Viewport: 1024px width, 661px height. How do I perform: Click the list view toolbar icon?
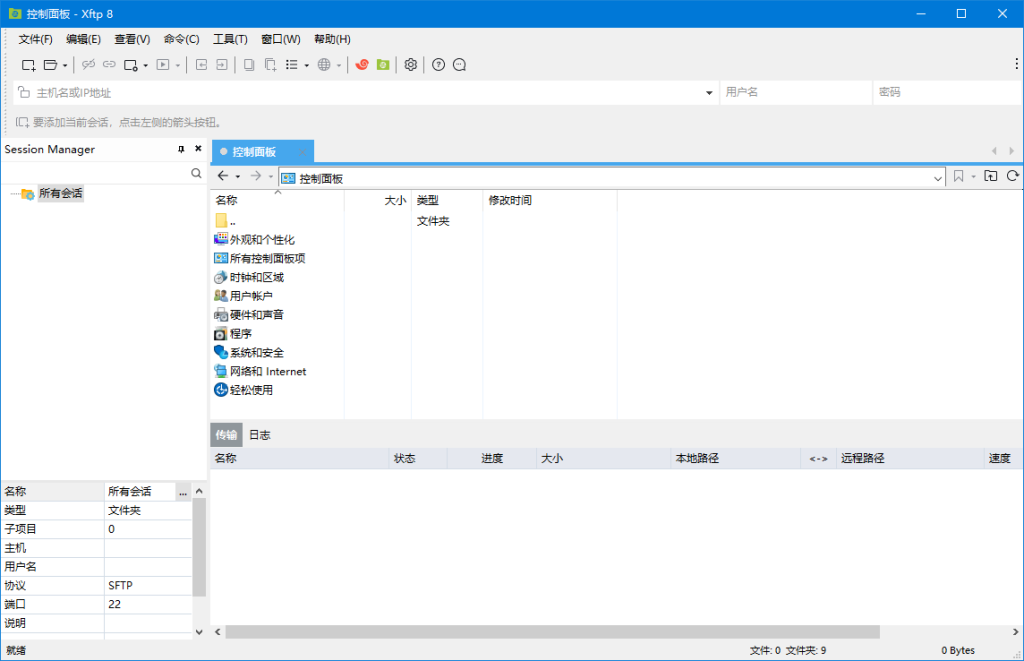pos(292,65)
